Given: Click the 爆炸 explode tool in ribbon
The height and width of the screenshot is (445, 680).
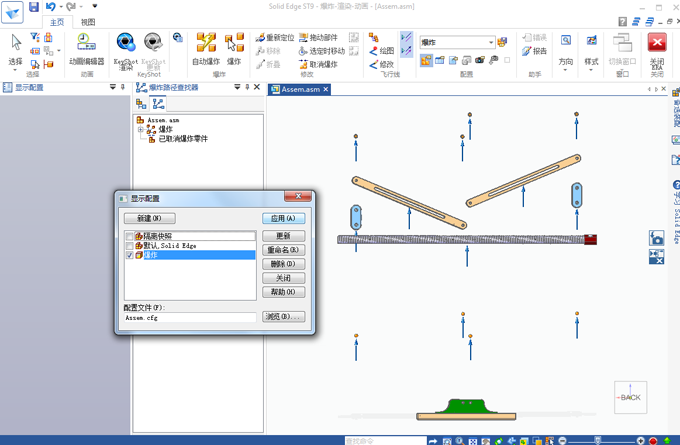Looking at the screenshot, I should [x=235, y=47].
